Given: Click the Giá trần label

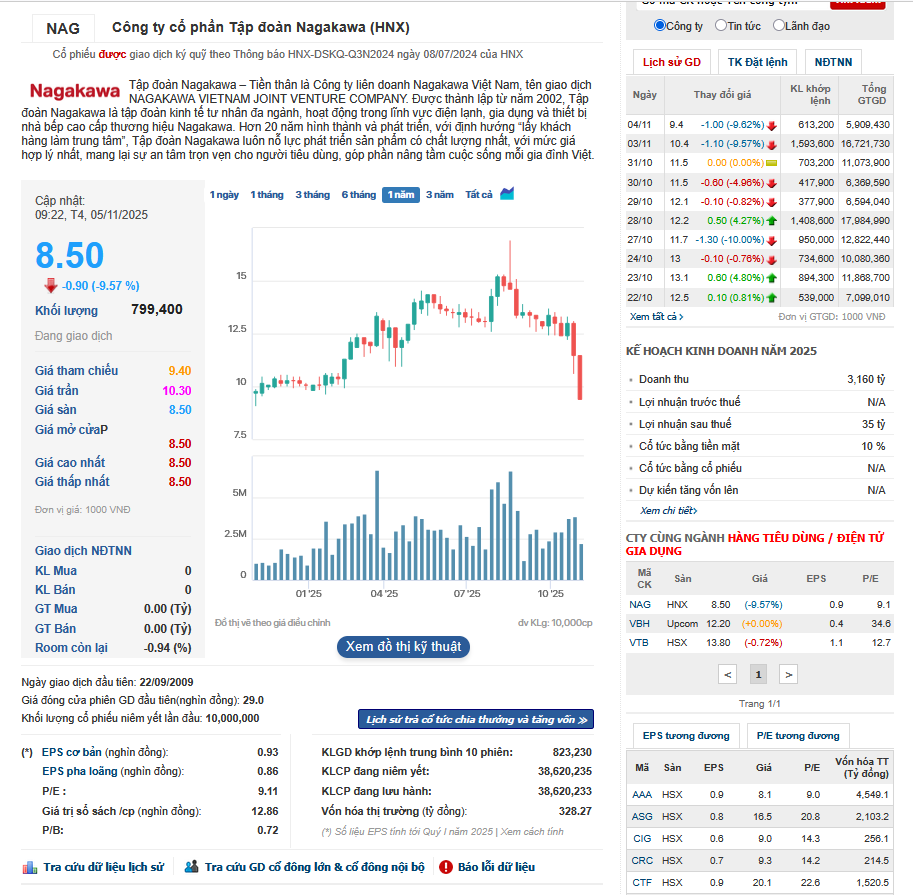Looking at the screenshot, I should [x=56, y=391].
